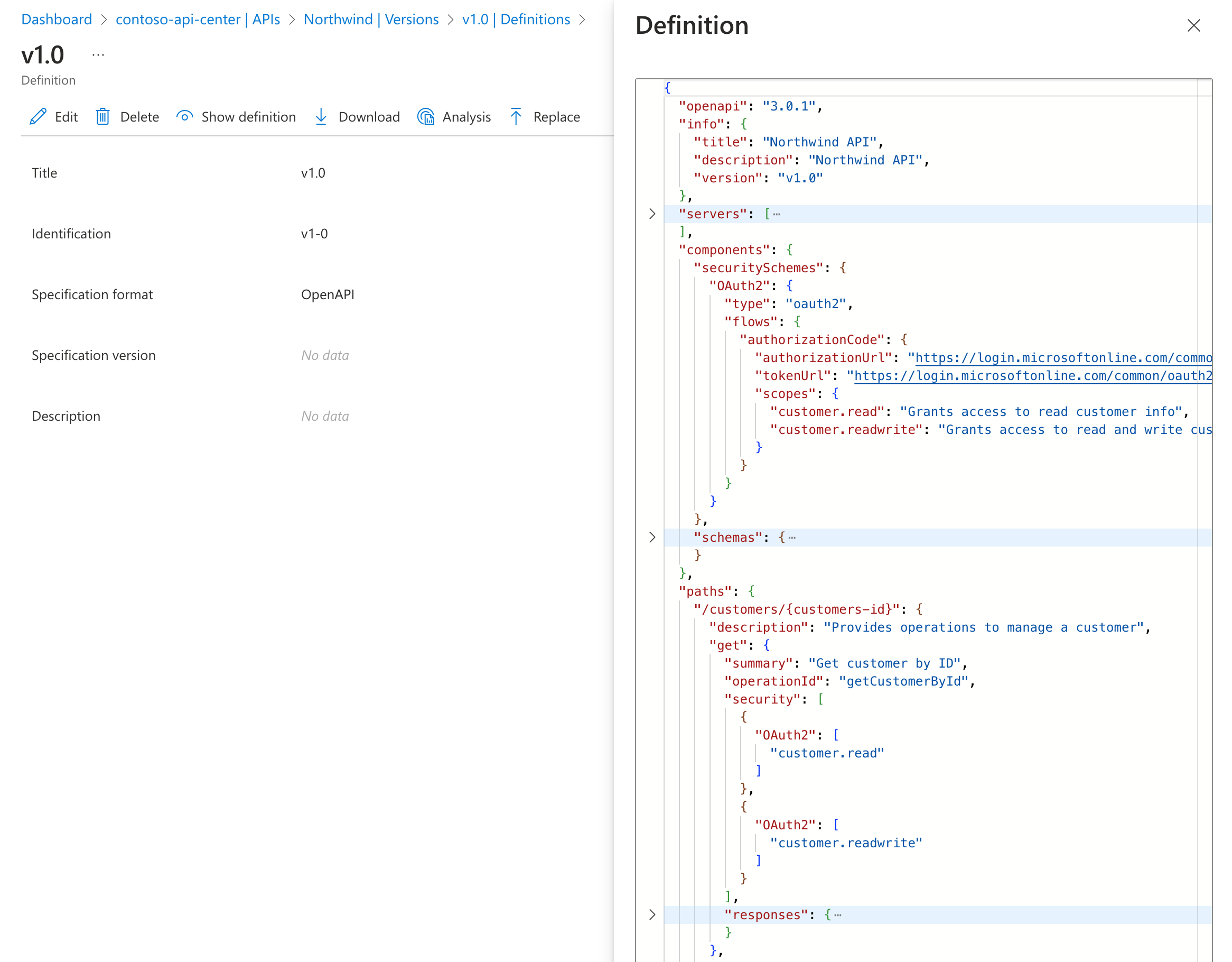This screenshot has height=962, width=1232.
Task: Expand the collapsed "responses" section
Action: click(652, 914)
